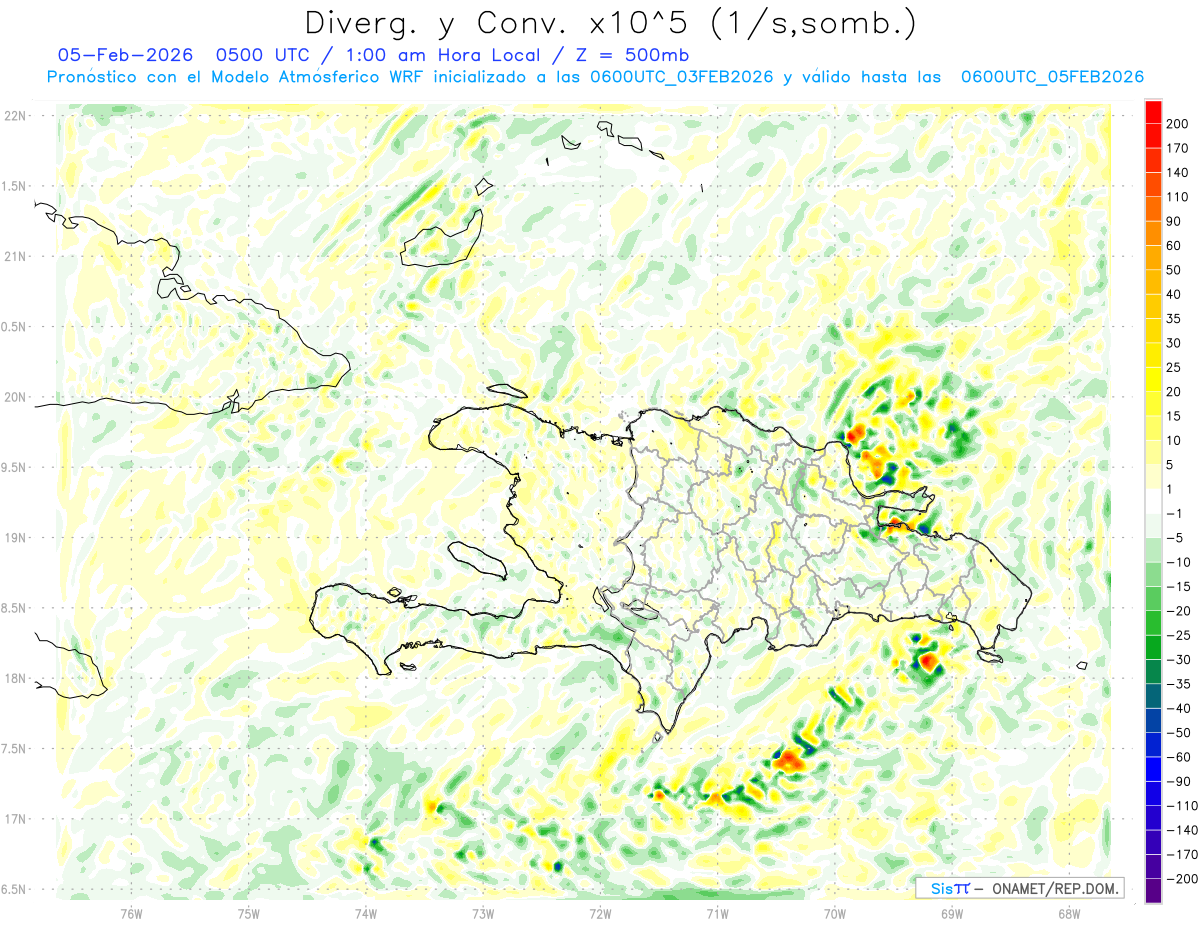Viewport: 1200px width, 927px height.
Task: Click the '-90' colorbar value
Action: (x=1177, y=782)
